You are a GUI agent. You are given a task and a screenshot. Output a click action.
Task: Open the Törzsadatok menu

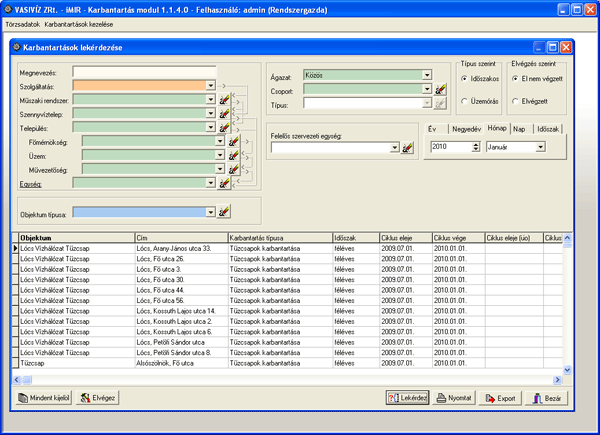point(23,24)
